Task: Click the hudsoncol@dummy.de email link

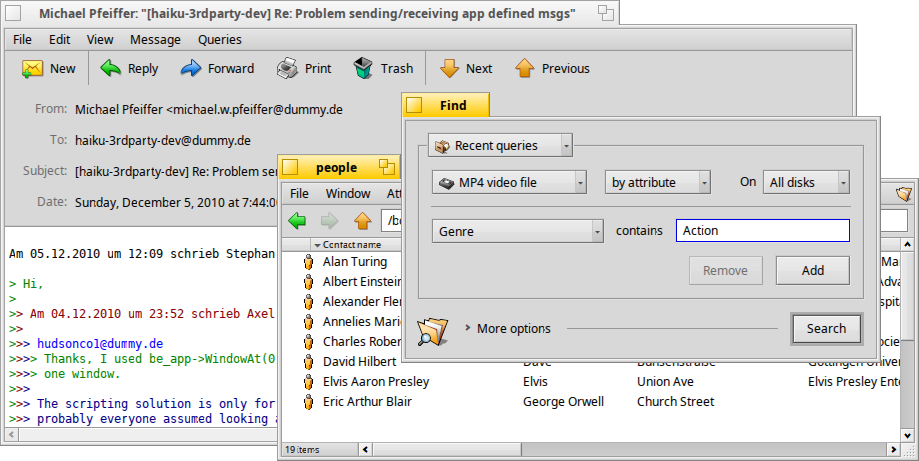Action: [100, 344]
